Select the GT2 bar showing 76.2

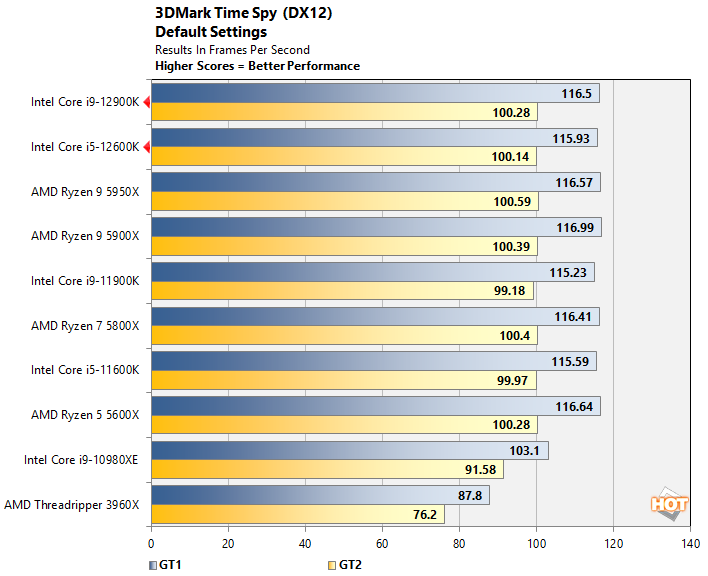pos(297,515)
